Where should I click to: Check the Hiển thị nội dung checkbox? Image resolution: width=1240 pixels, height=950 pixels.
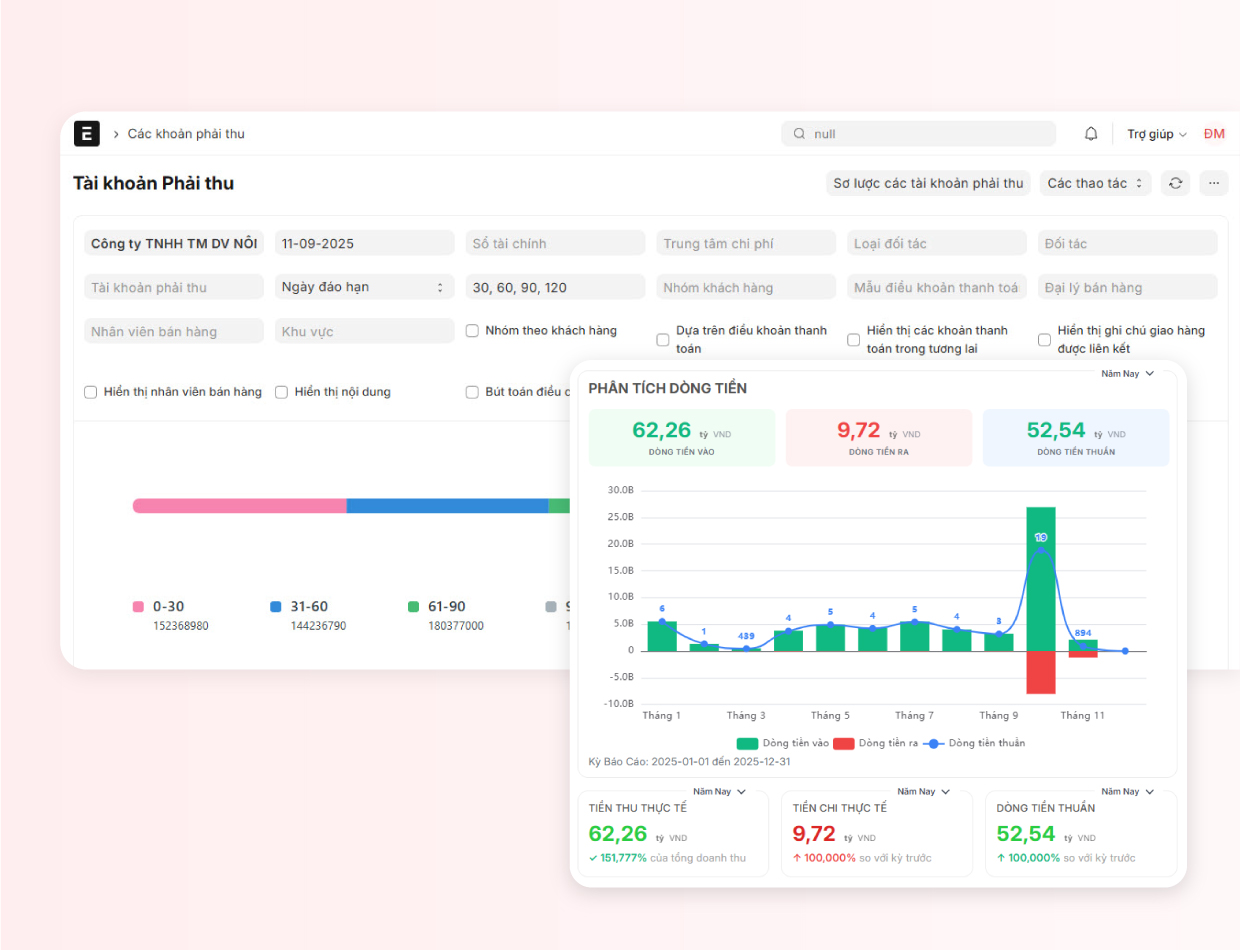pos(282,392)
